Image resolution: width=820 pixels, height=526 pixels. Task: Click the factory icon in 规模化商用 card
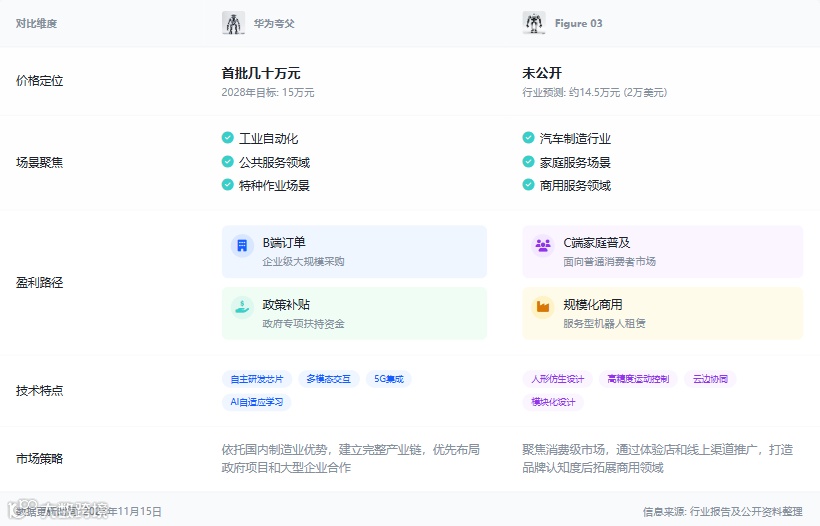click(x=543, y=307)
